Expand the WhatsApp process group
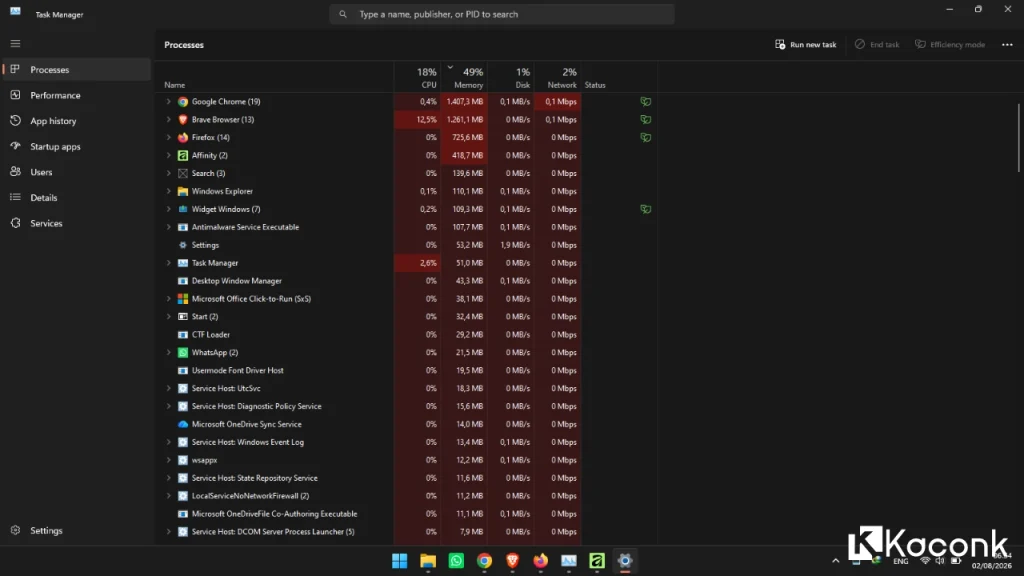 tap(168, 353)
